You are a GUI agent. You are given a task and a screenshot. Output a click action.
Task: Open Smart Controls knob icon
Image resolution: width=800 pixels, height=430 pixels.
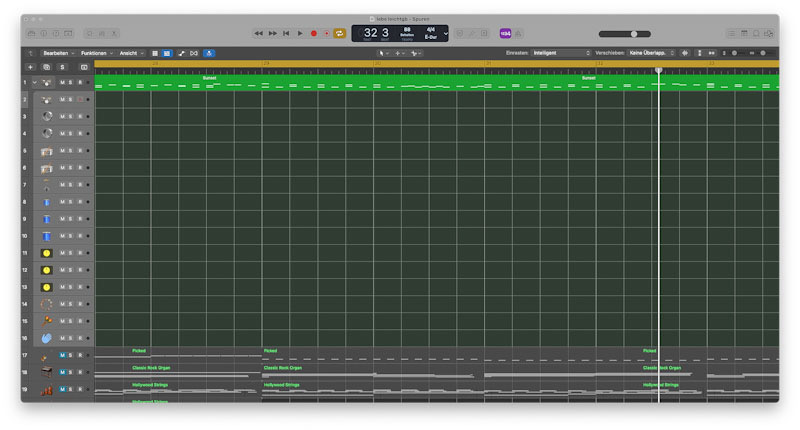pos(89,34)
